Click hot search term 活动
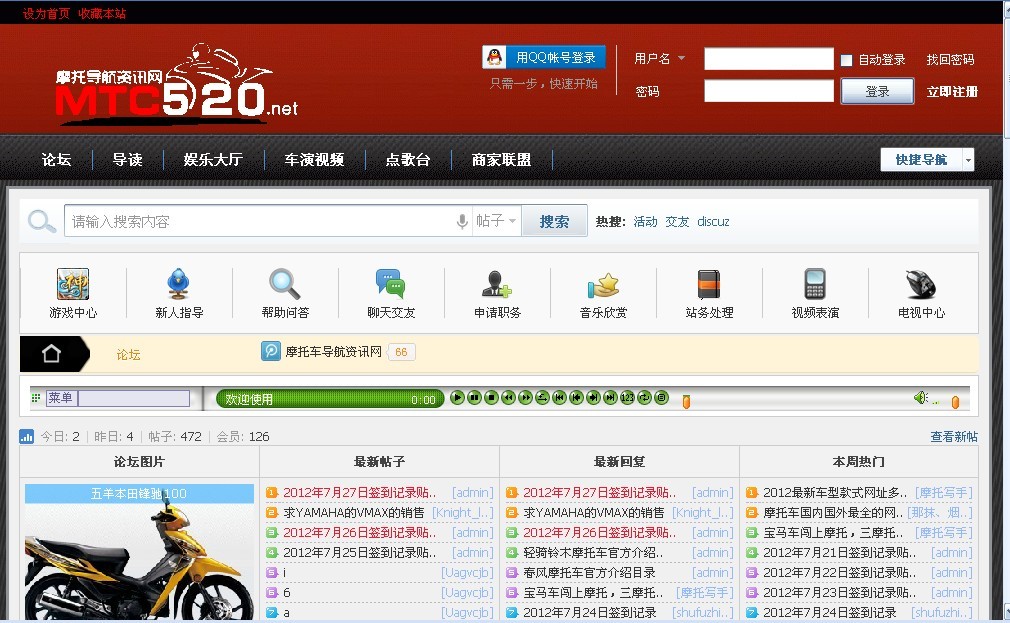The image size is (1010, 623). 645,222
